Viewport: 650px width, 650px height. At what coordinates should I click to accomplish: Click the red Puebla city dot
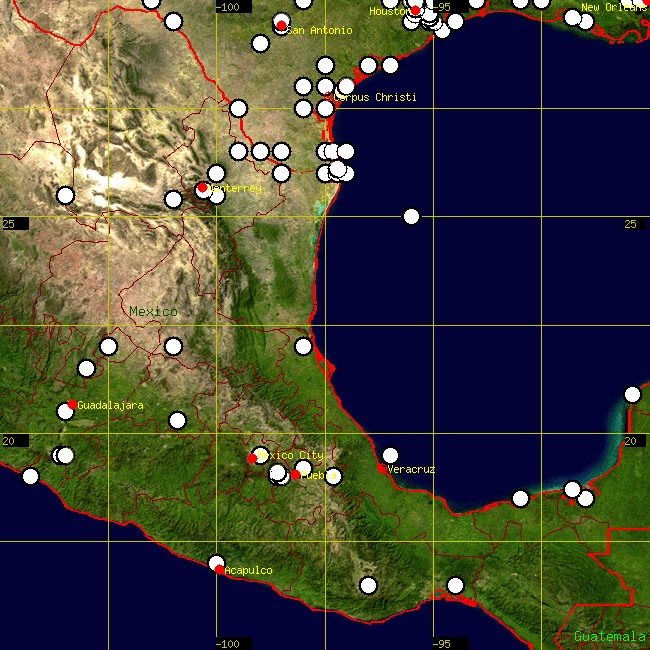[296, 475]
